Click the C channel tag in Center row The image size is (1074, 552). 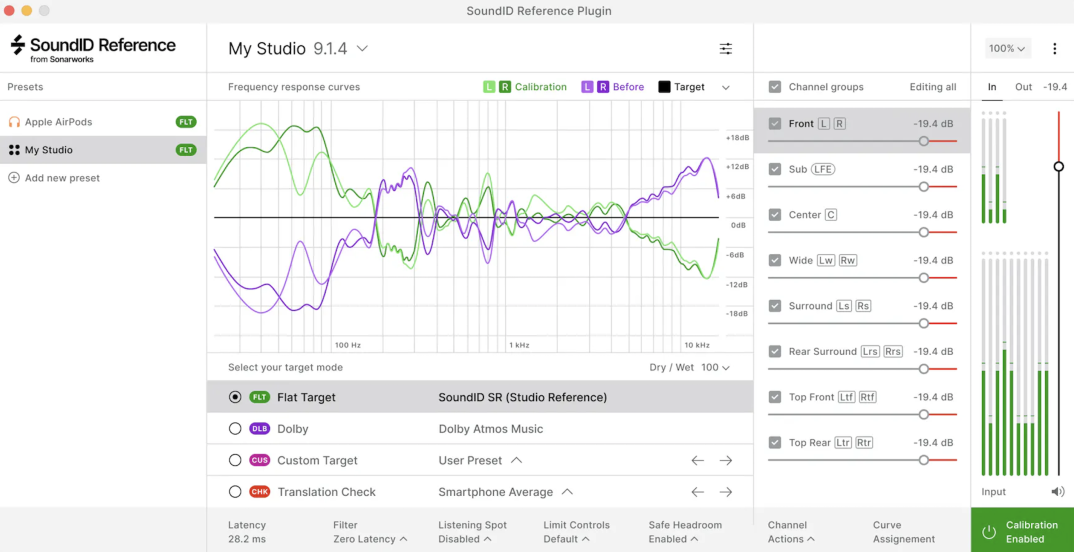point(831,215)
